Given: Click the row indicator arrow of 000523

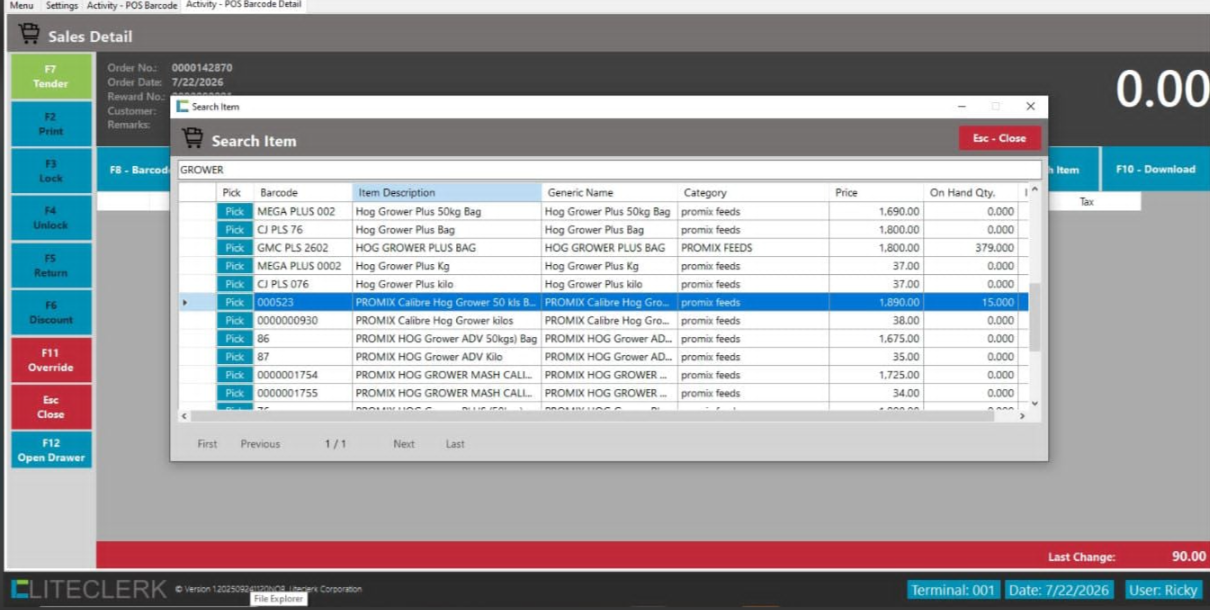Looking at the screenshot, I should (x=184, y=302).
